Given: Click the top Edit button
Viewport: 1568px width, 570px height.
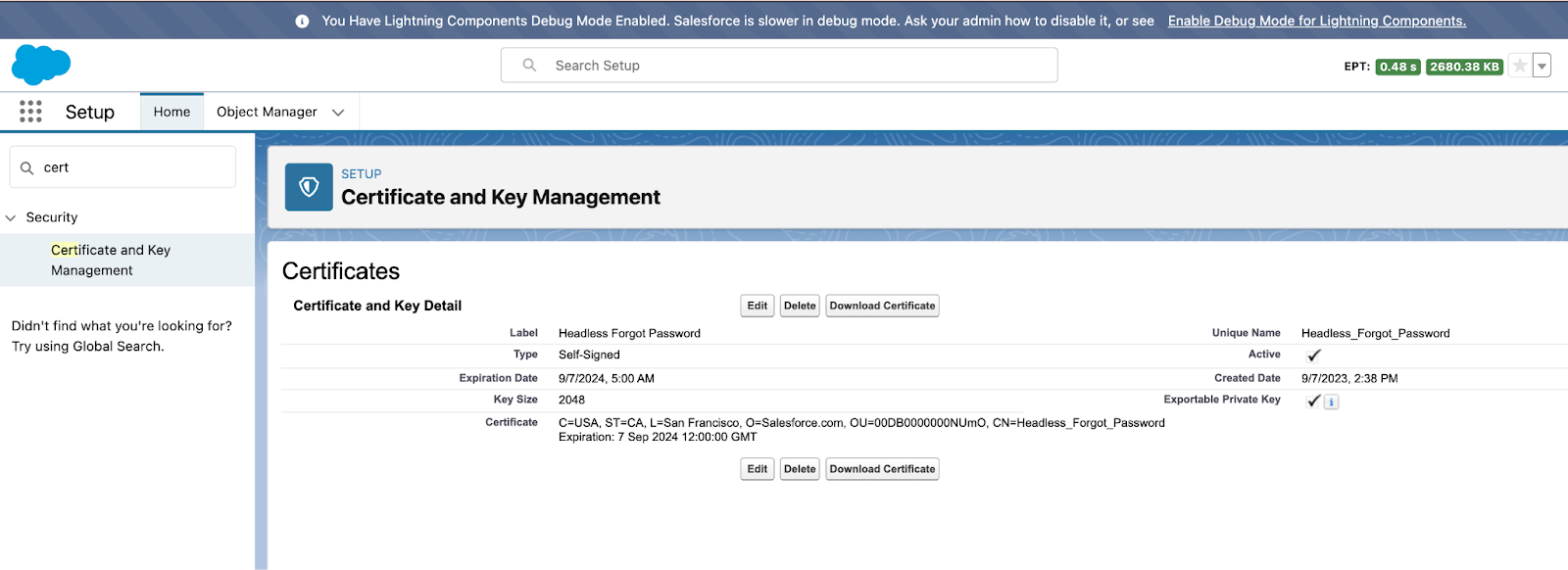Looking at the screenshot, I should pyautogui.click(x=757, y=306).
